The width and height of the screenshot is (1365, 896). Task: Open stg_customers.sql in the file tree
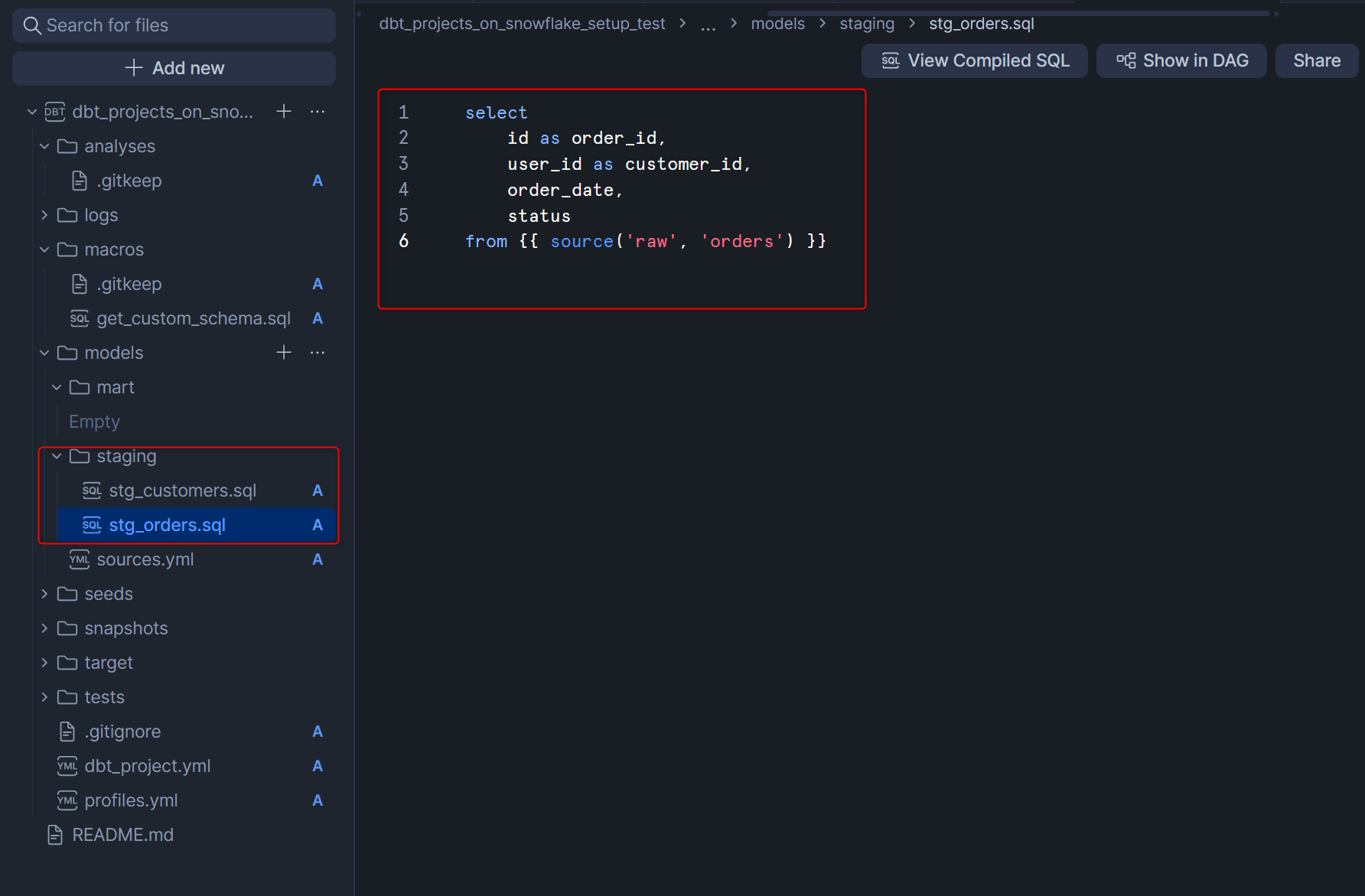(x=182, y=490)
